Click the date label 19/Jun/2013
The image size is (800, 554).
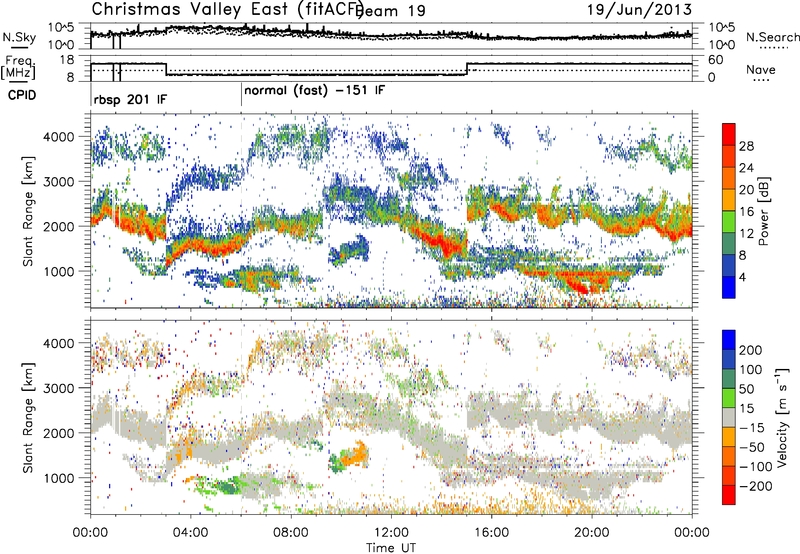pos(640,9)
